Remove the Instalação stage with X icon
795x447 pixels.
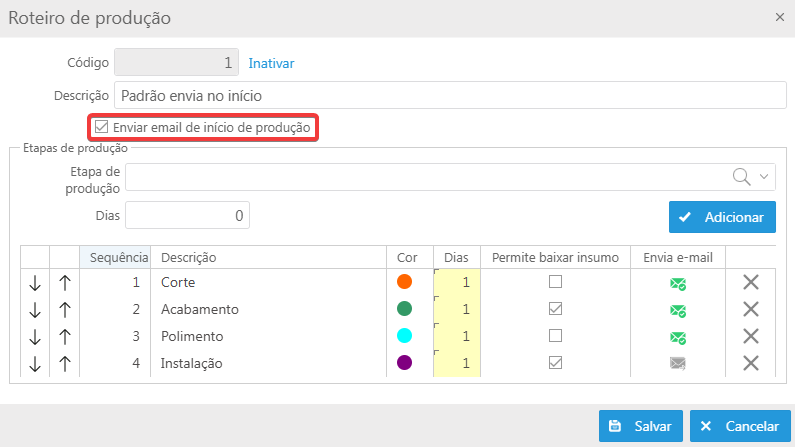(751, 363)
